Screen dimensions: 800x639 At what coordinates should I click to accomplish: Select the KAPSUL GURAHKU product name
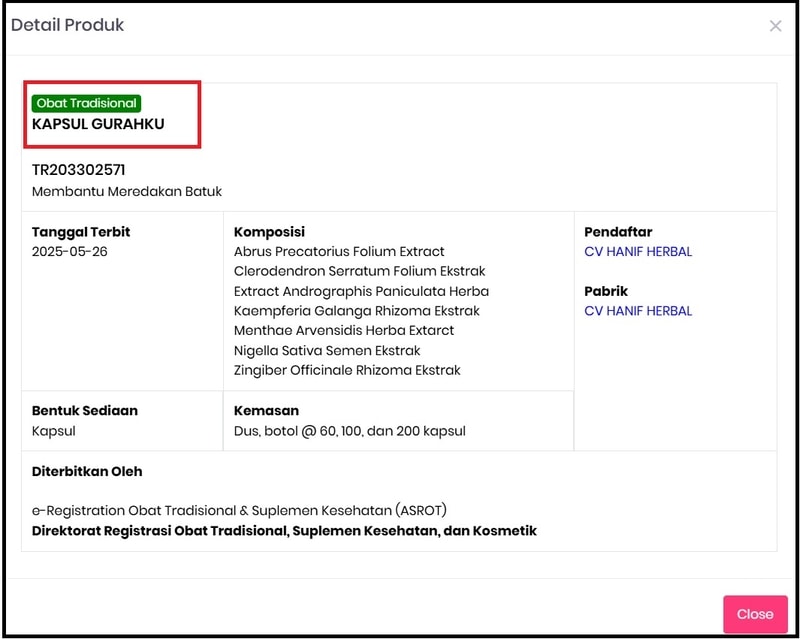tap(98, 124)
